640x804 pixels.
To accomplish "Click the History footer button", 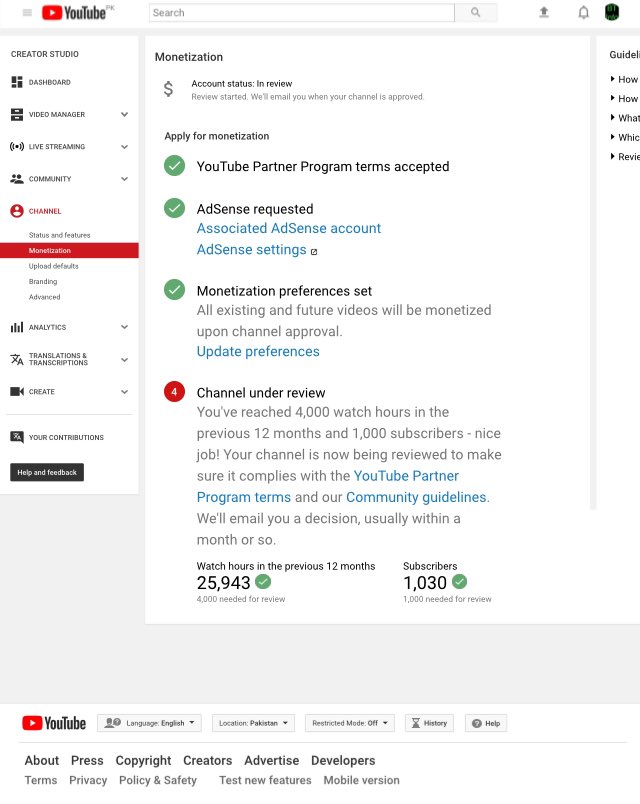I will [x=429, y=723].
